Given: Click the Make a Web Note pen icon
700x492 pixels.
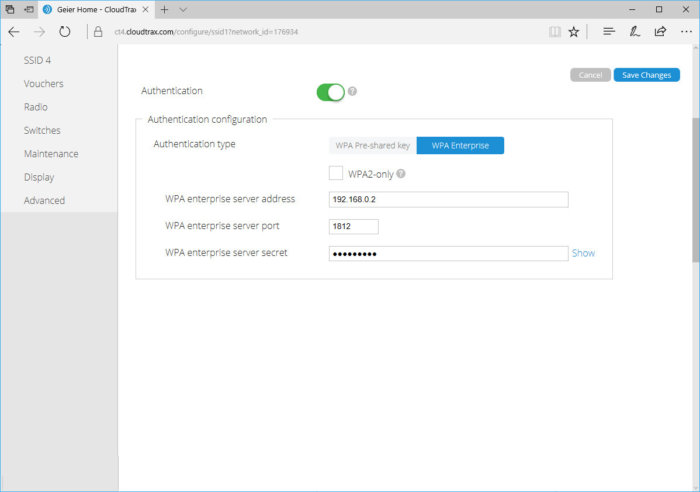Looking at the screenshot, I should 634,32.
